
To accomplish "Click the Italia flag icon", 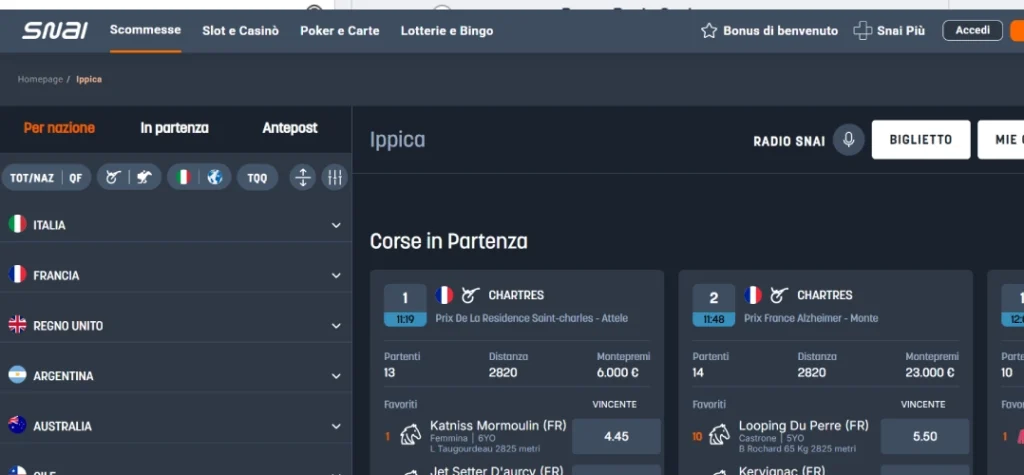I will click(x=17, y=225).
